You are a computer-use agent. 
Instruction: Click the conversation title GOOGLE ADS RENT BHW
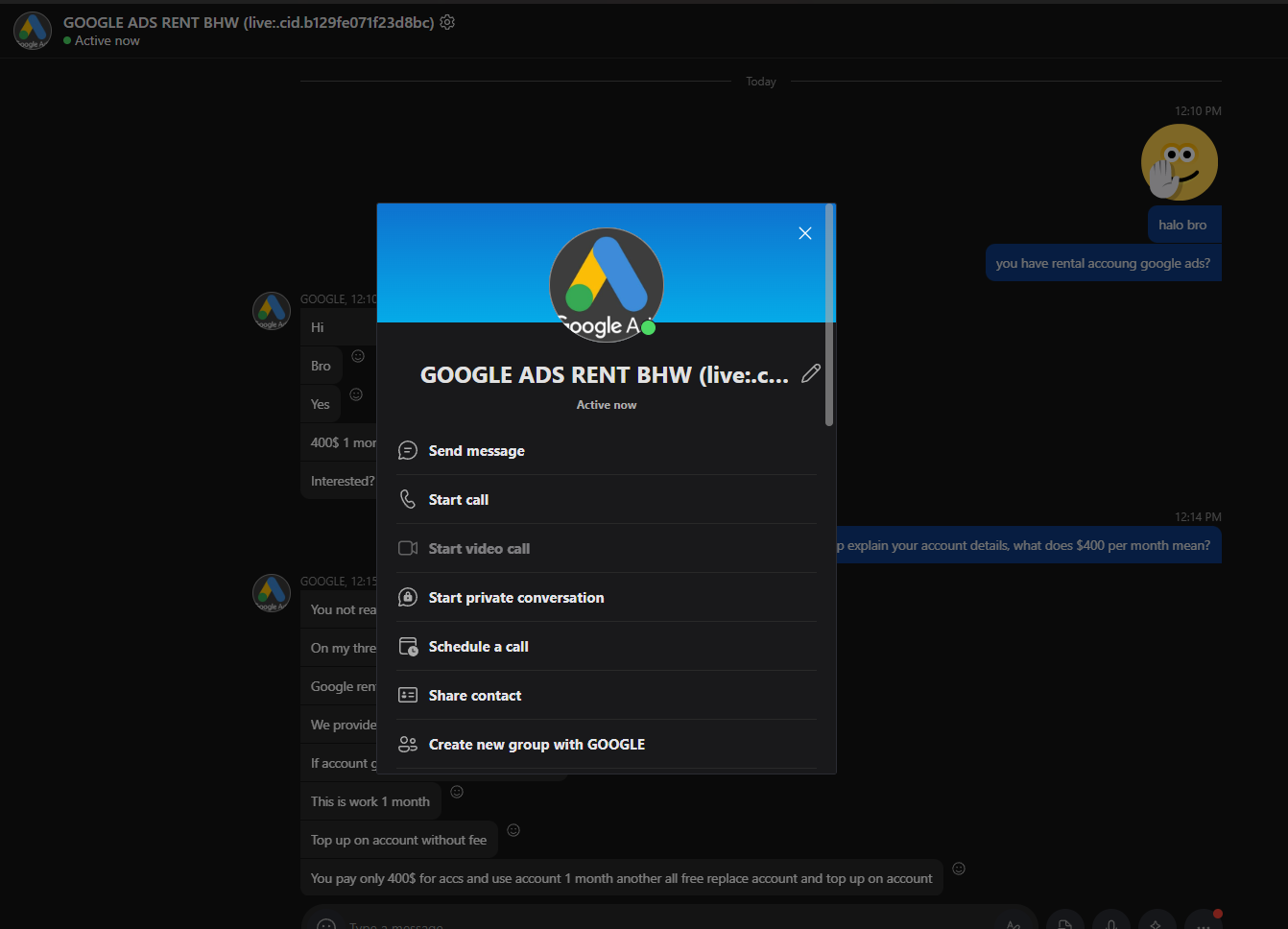249,22
